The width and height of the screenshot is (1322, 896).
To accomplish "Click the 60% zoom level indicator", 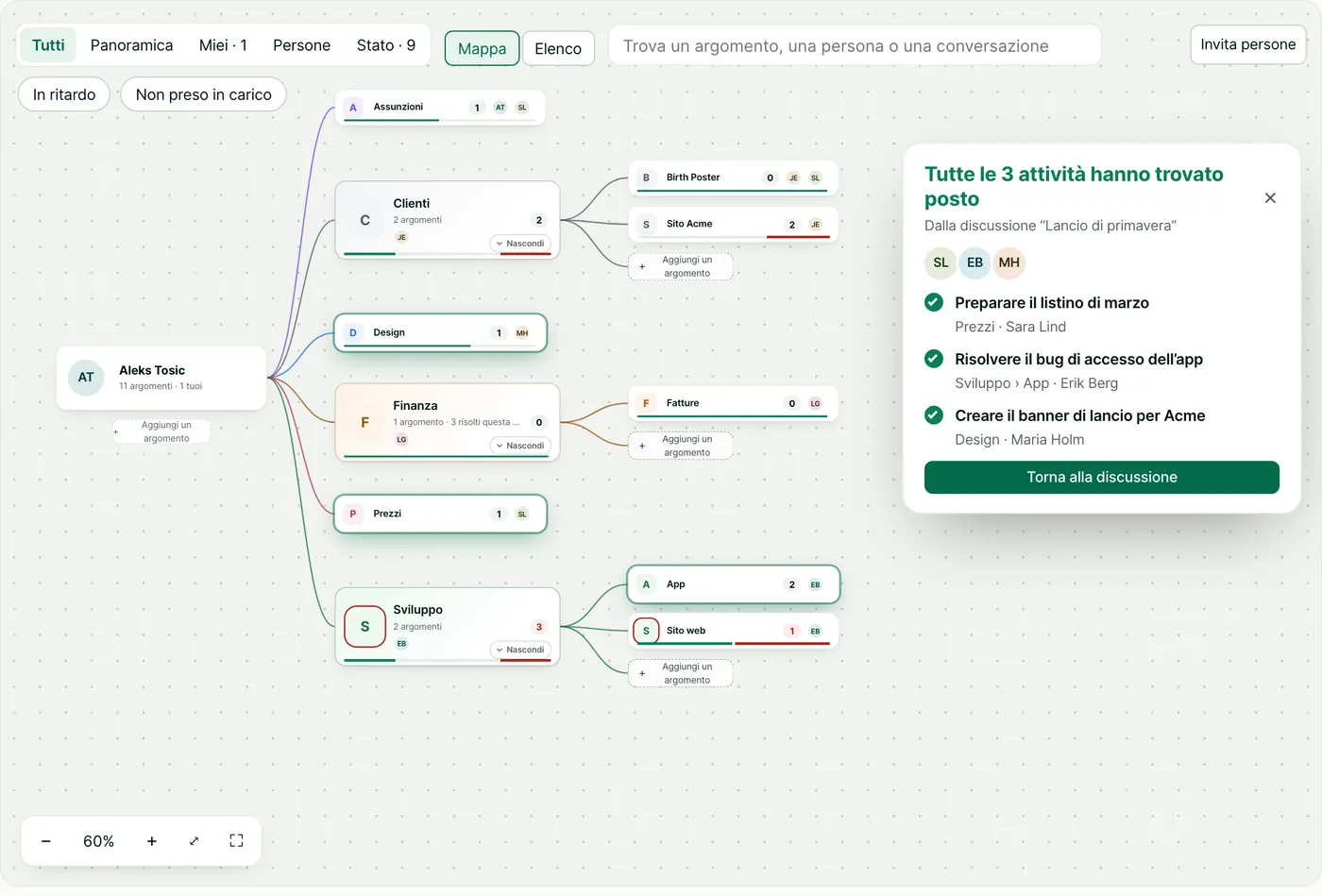I will 98,841.
